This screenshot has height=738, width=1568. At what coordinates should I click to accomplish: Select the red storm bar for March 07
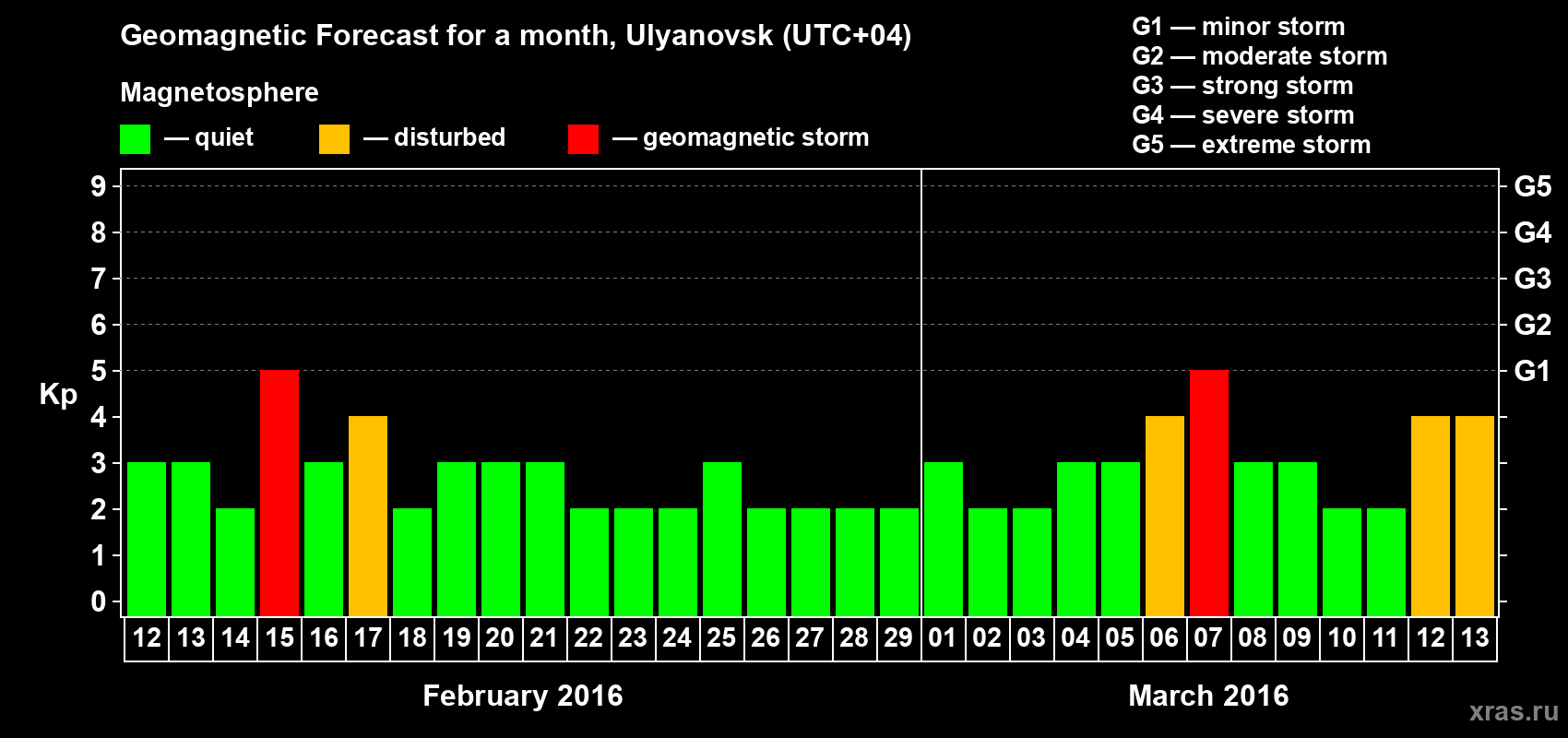[x=1209, y=494]
